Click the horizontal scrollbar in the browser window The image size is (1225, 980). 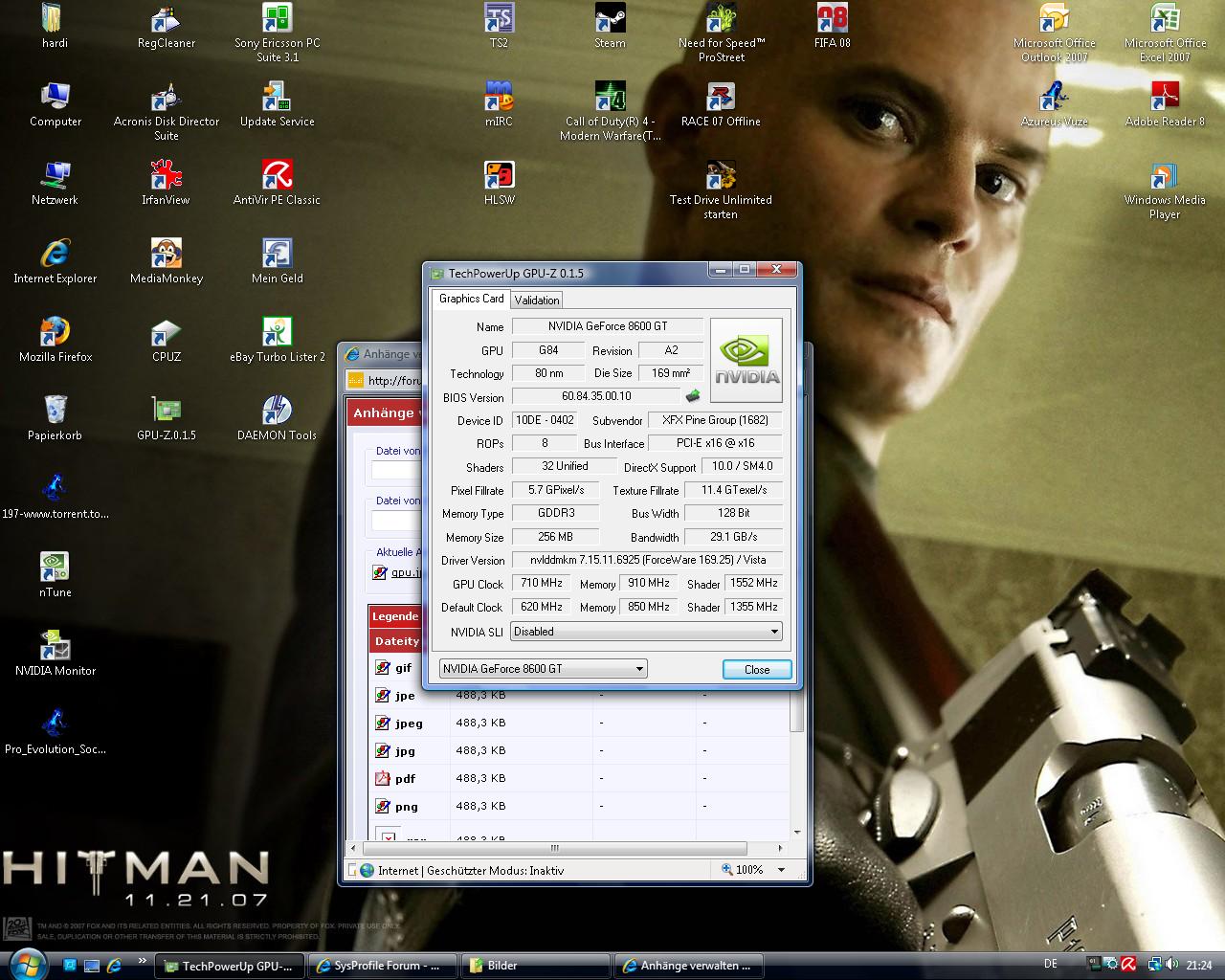(x=553, y=848)
